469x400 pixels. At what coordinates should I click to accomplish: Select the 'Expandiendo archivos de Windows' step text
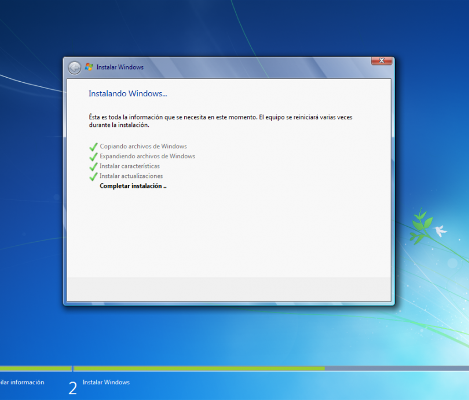coord(147,156)
